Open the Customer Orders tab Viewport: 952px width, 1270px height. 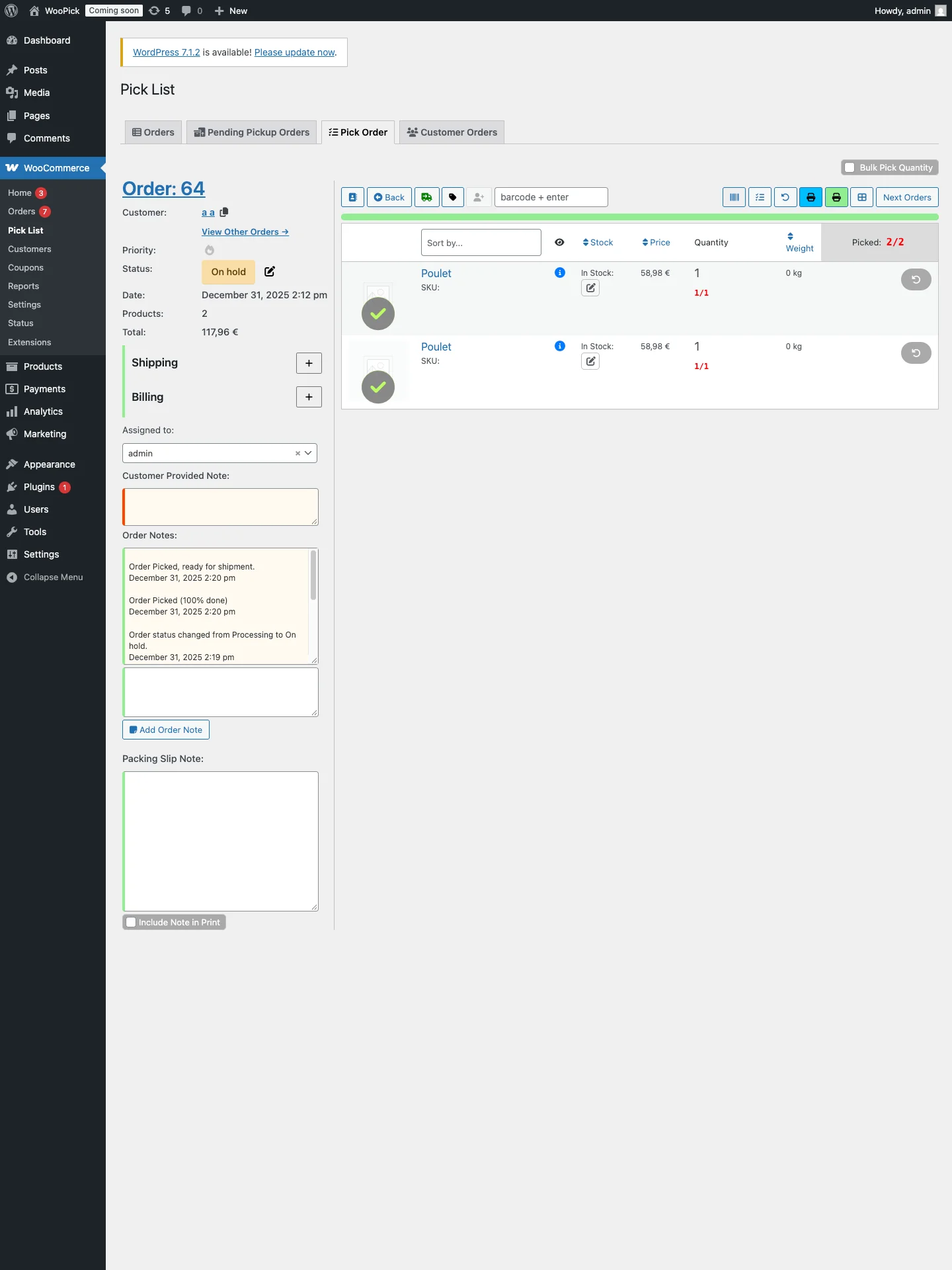pyautogui.click(x=452, y=132)
